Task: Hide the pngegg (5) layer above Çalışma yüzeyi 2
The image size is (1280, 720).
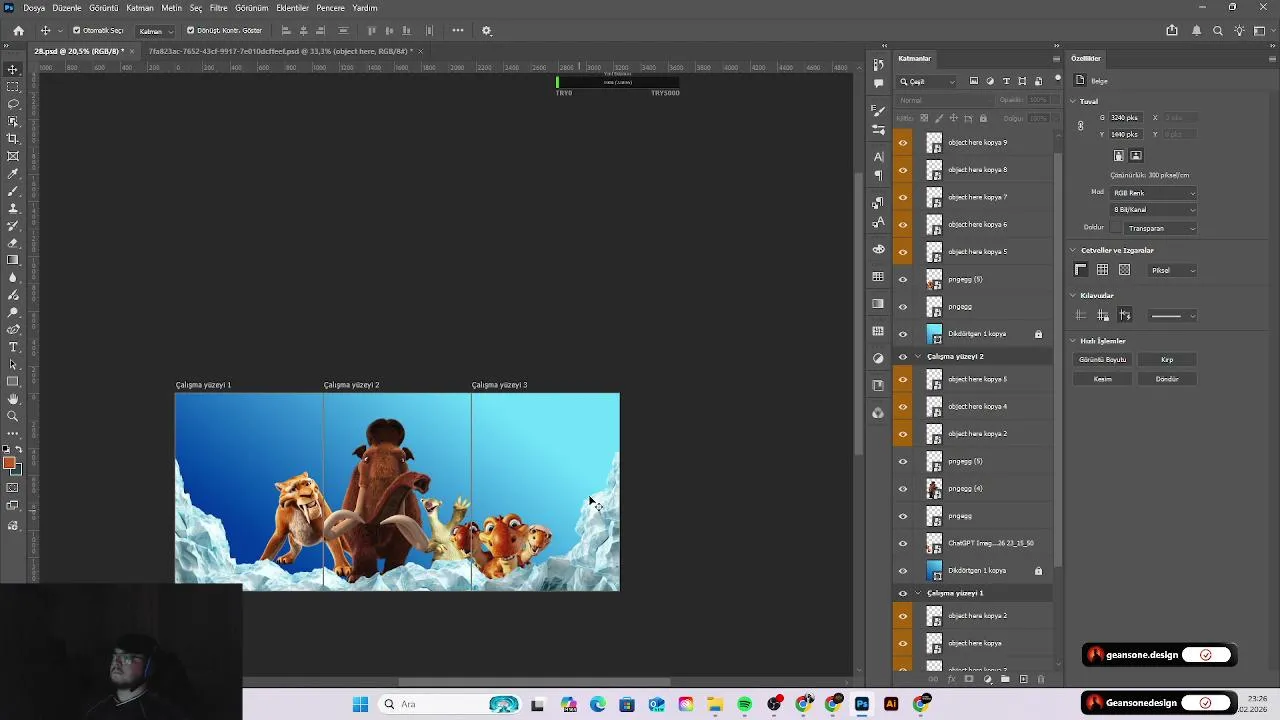Action: (x=903, y=279)
